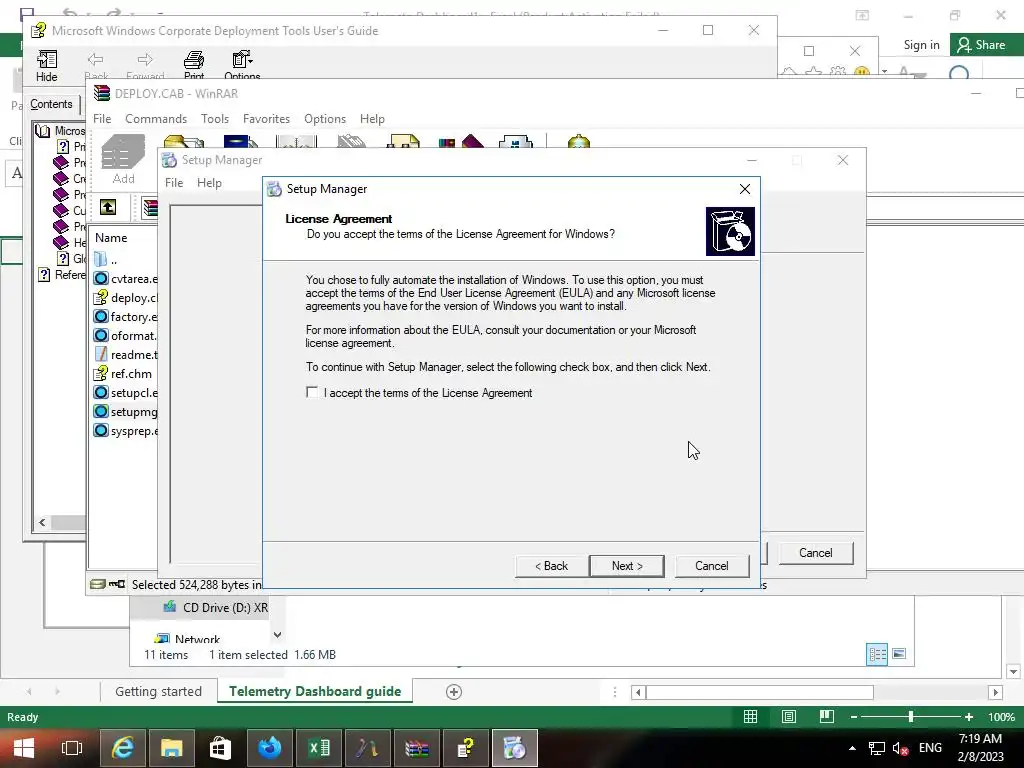1024x768 pixels.
Task: Click Hide icon in Deployment Tools guide
Action: (46, 66)
